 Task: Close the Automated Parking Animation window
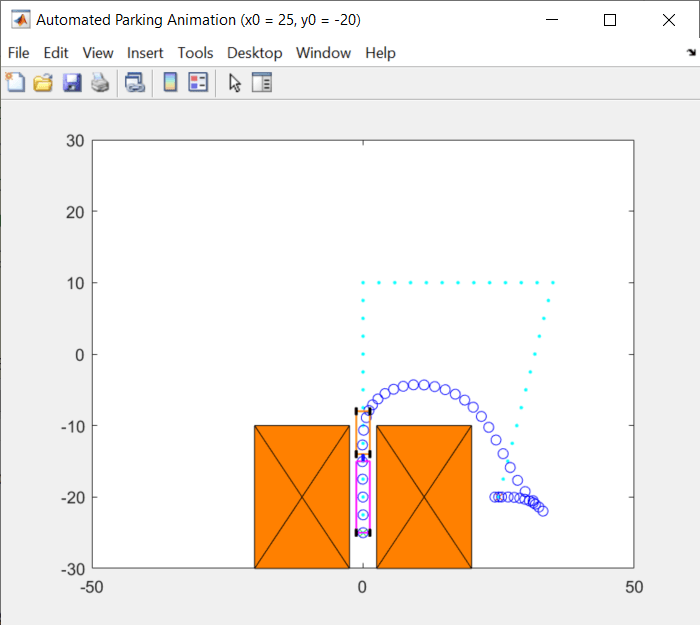[669, 20]
